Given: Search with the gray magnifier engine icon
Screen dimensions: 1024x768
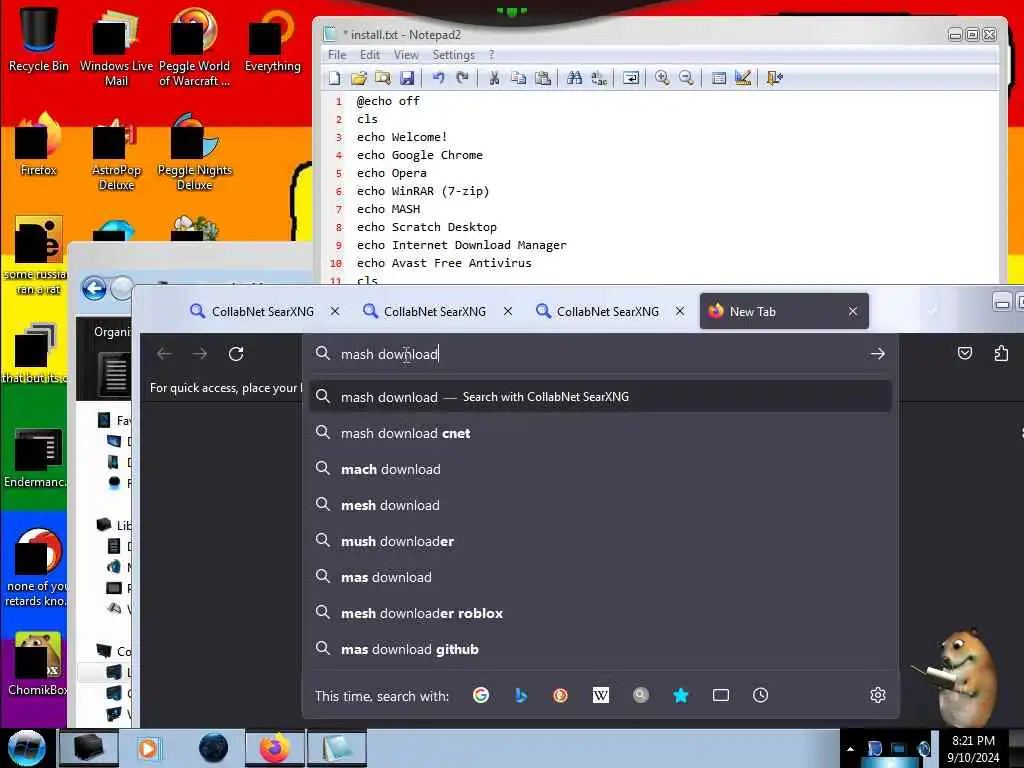Looking at the screenshot, I should [641, 695].
